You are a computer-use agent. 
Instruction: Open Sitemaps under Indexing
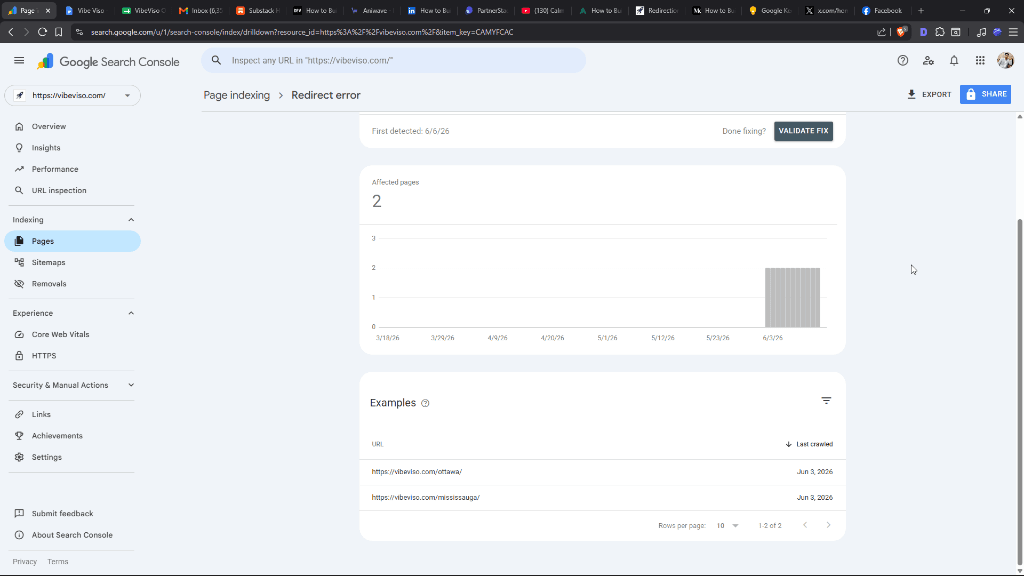(x=72, y=263)
